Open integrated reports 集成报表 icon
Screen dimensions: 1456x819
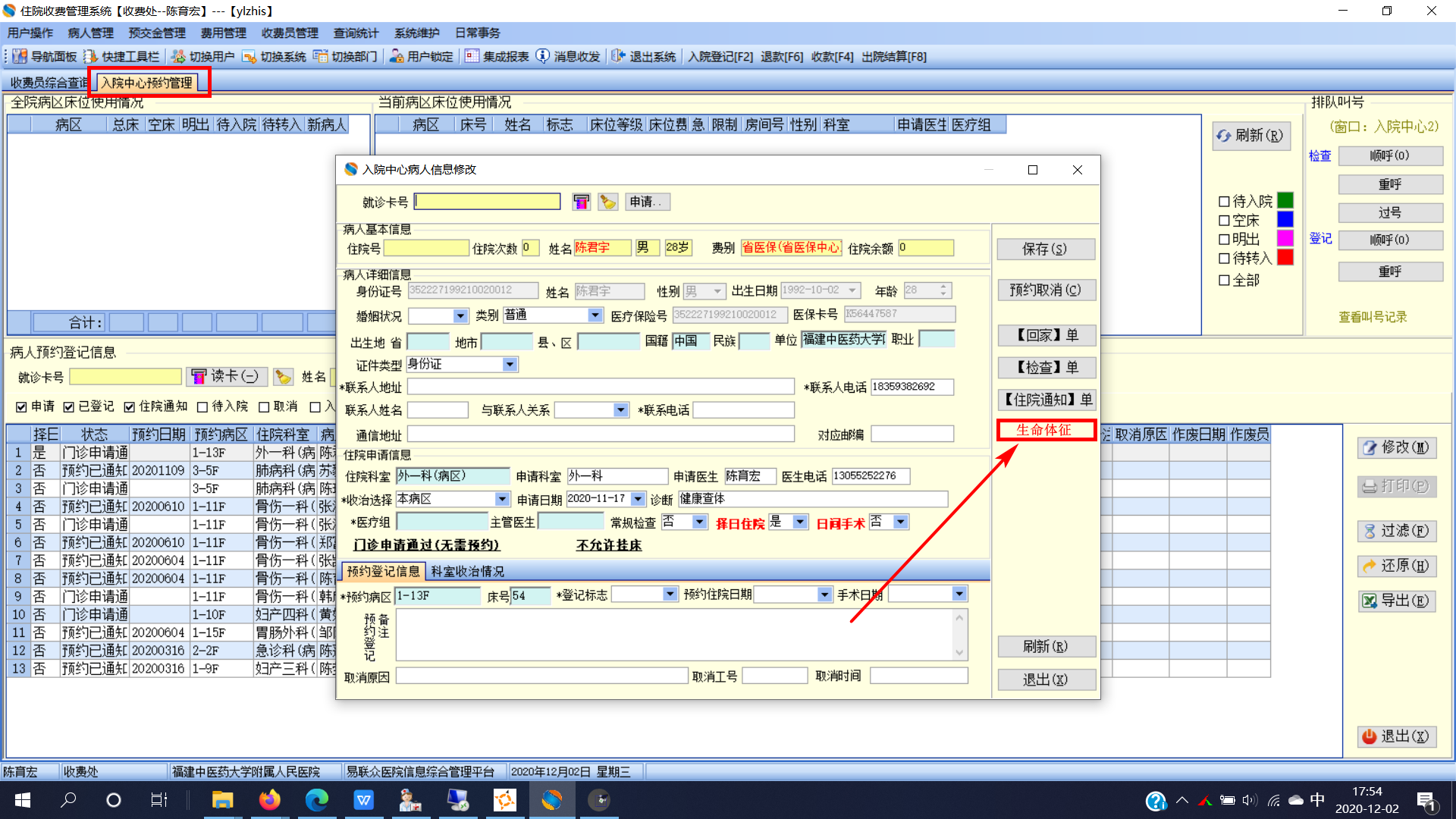click(472, 57)
